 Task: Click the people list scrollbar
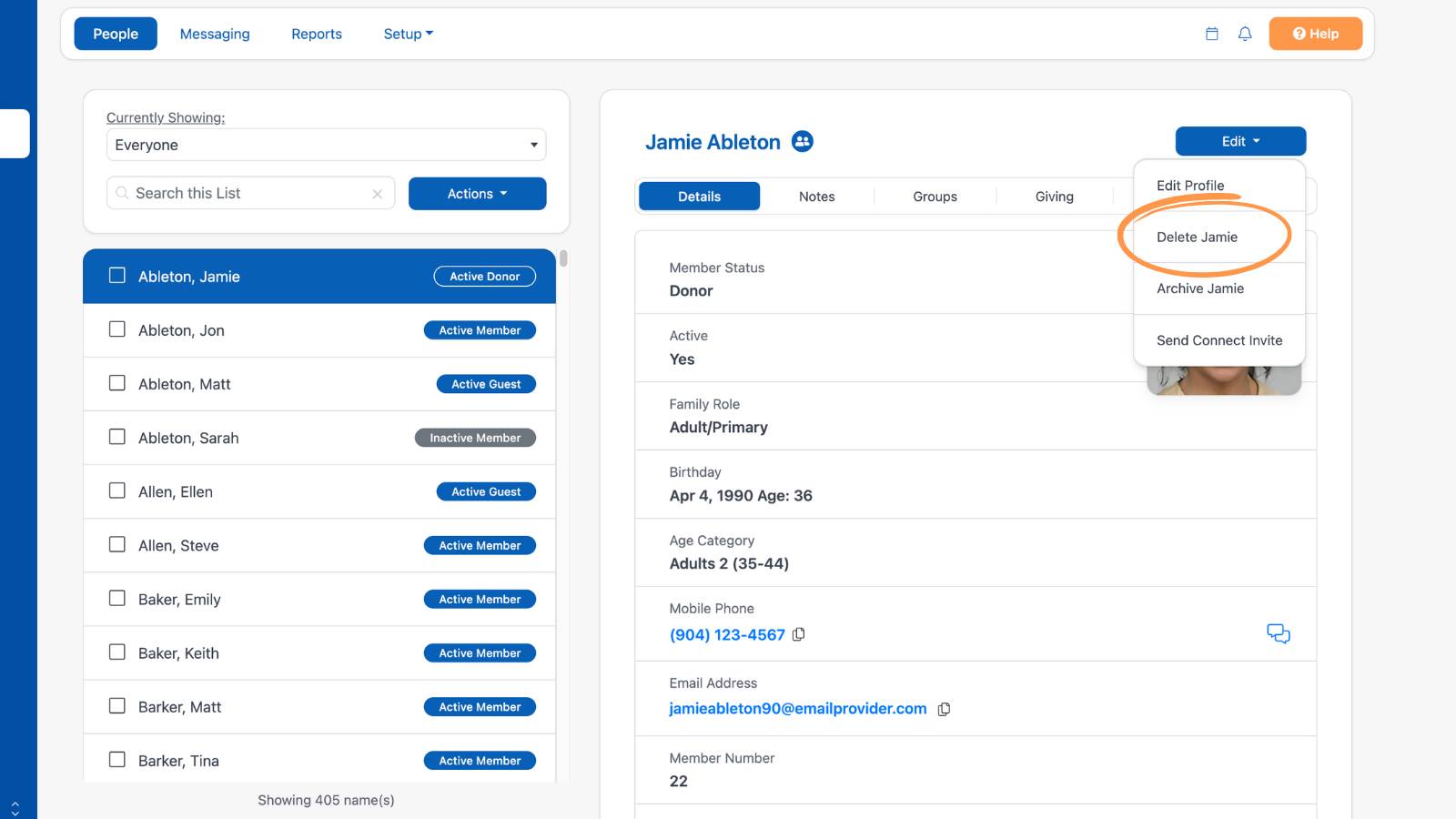tap(563, 258)
